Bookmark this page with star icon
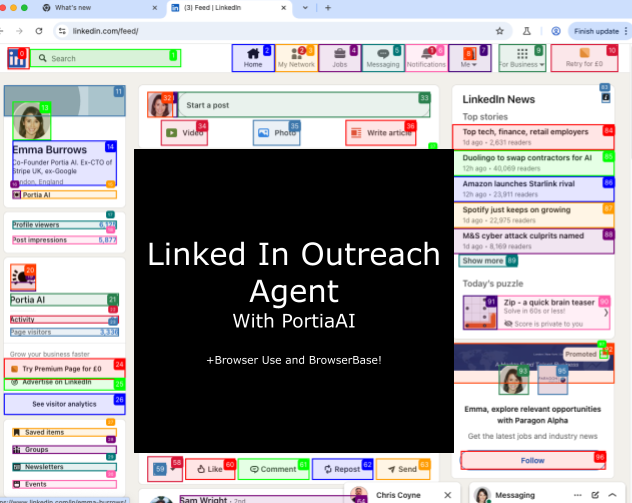This screenshot has width=632, height=503. (500, 31)
